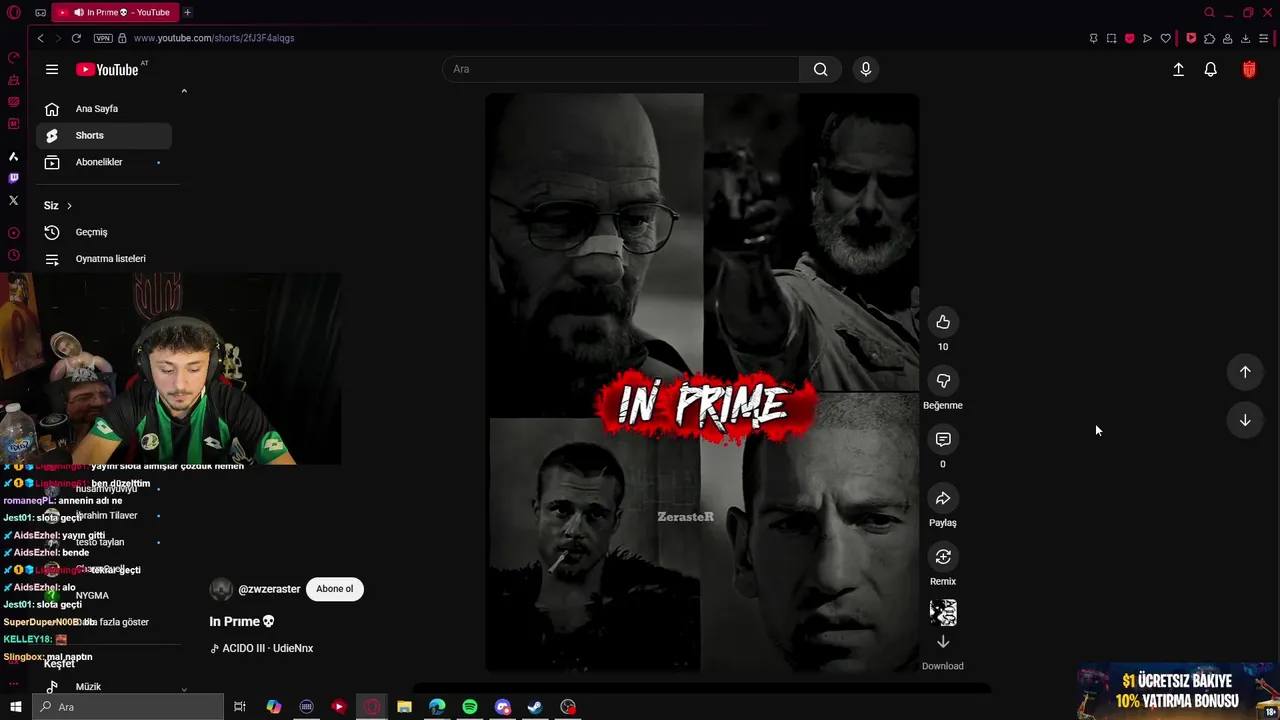Image resolution: width=1280 pixels, height=720 pixels.
Task: Open Microsoft Edge from the taskbar
Action: coord(437,707)
